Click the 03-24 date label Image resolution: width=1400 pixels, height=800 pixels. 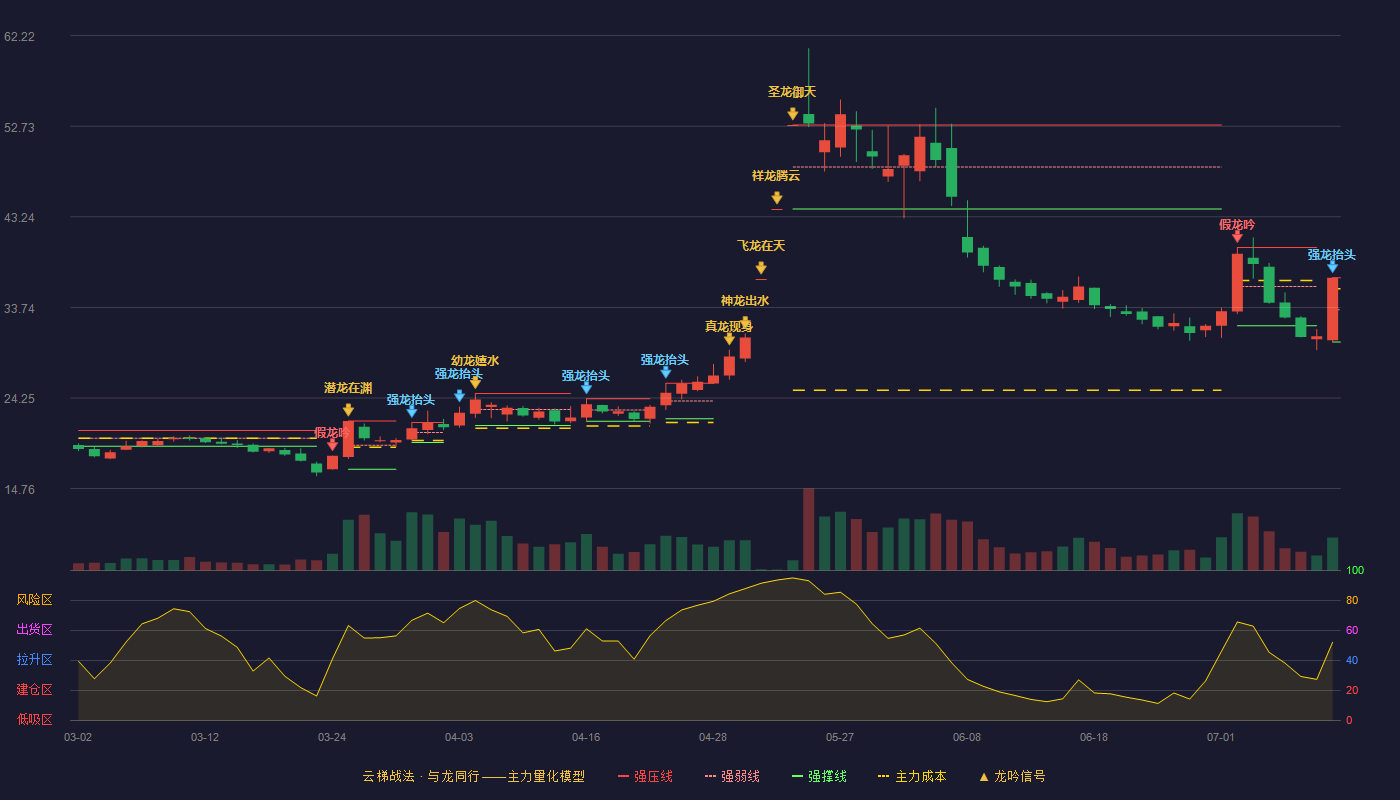(332, 737)
